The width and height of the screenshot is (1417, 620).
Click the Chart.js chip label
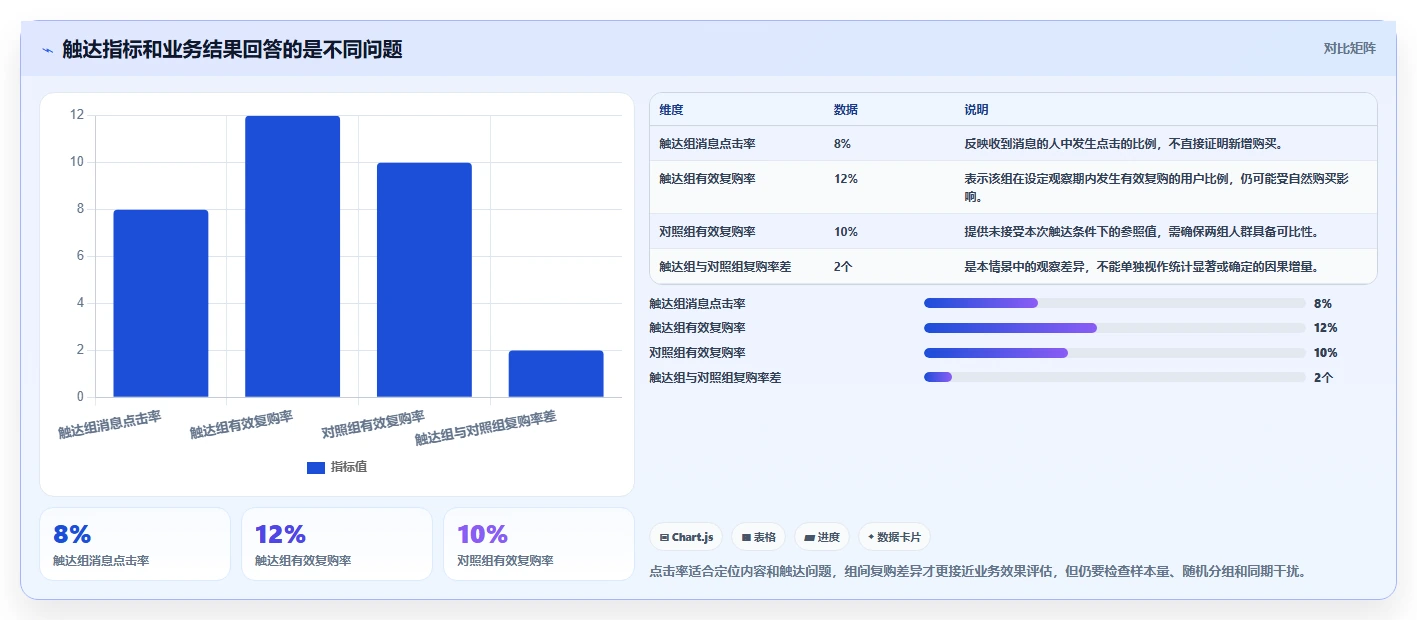pos(692,537)
